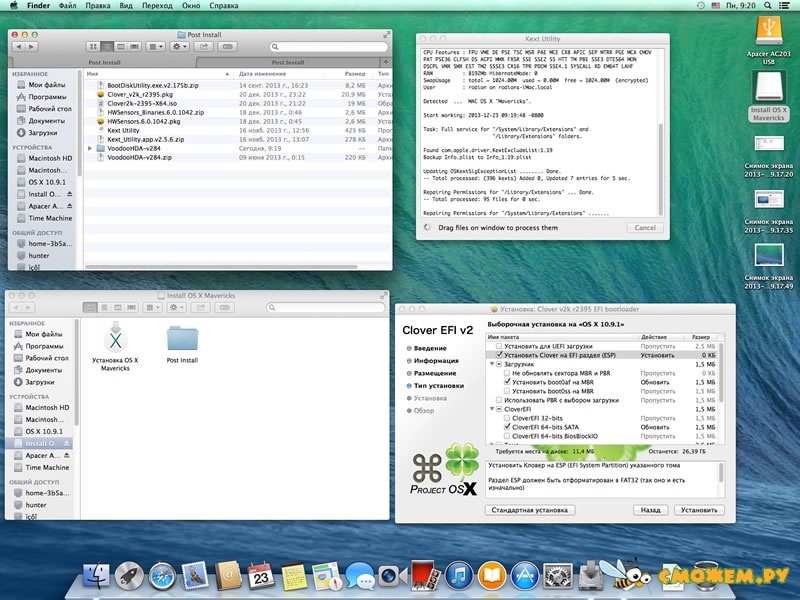The height and width of the screenshot is (600, 800).
Task: Open the Apple menu
Action: [14, 6]
